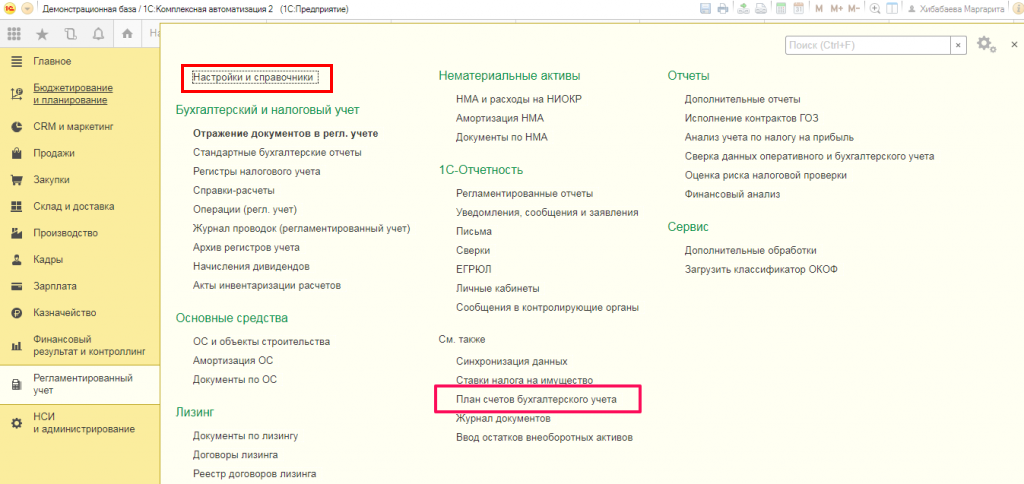Open Стандартные бухгалтерские отчеты
This screenshot has height=484, width=1024.
[278, 152]
